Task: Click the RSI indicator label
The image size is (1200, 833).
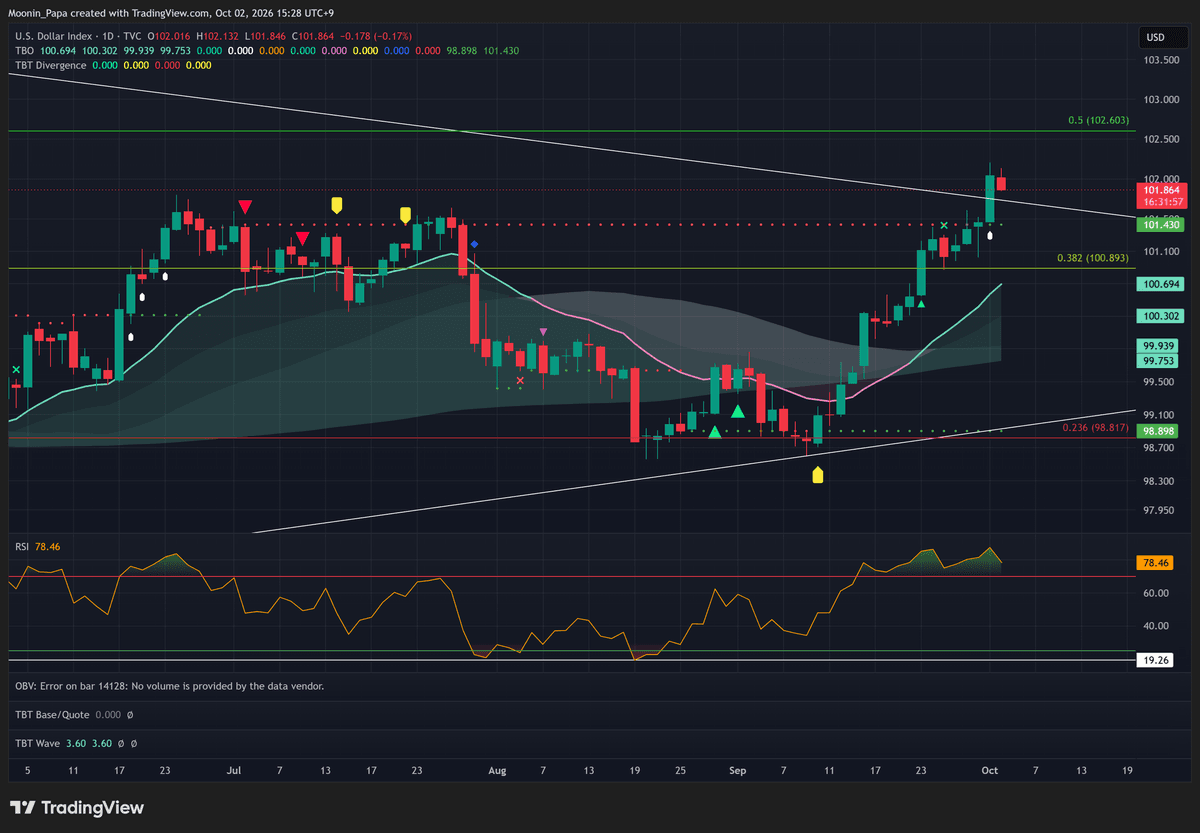Action: click(x=20, y=547)
